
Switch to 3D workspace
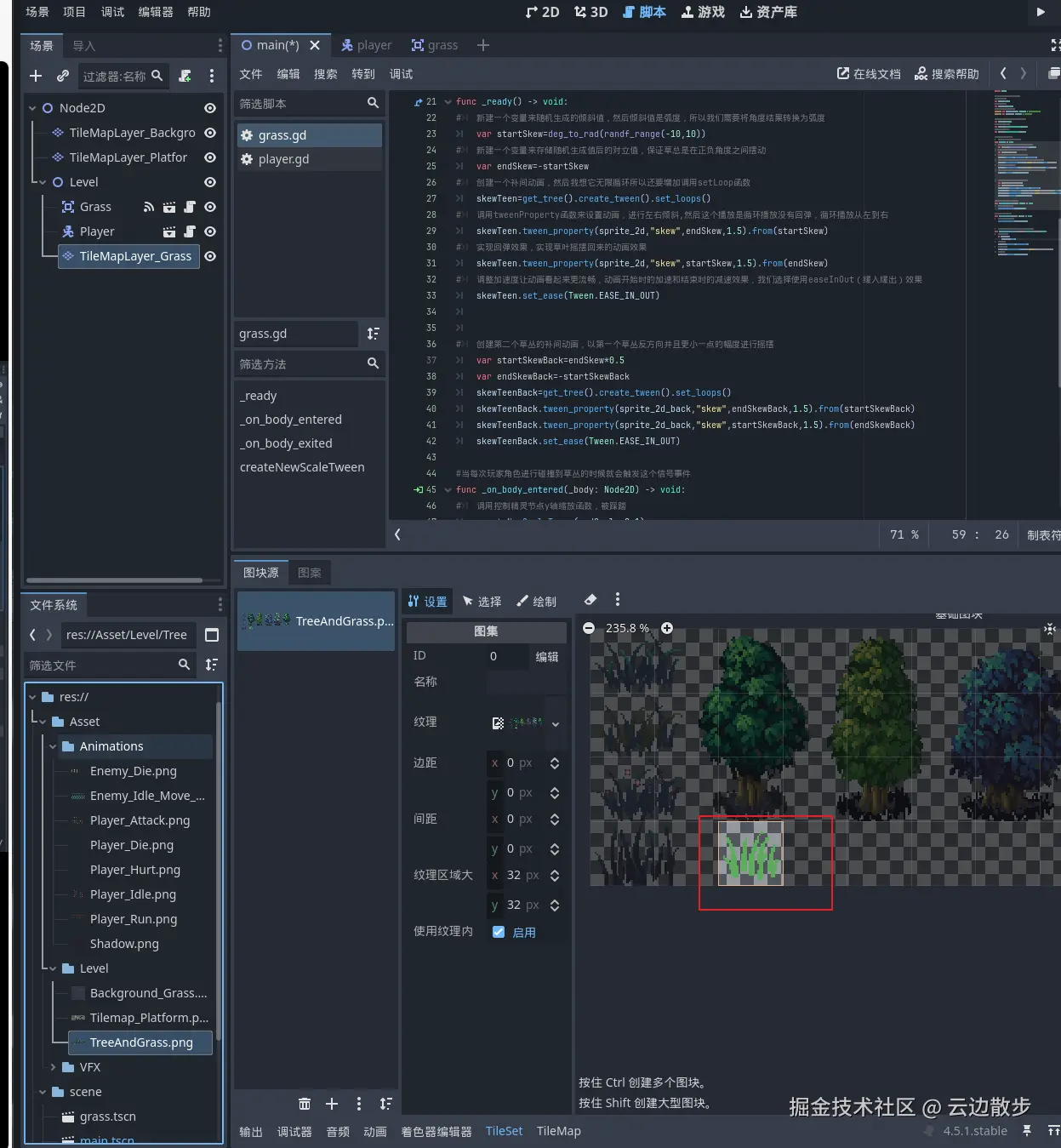(x=591, y=12)
